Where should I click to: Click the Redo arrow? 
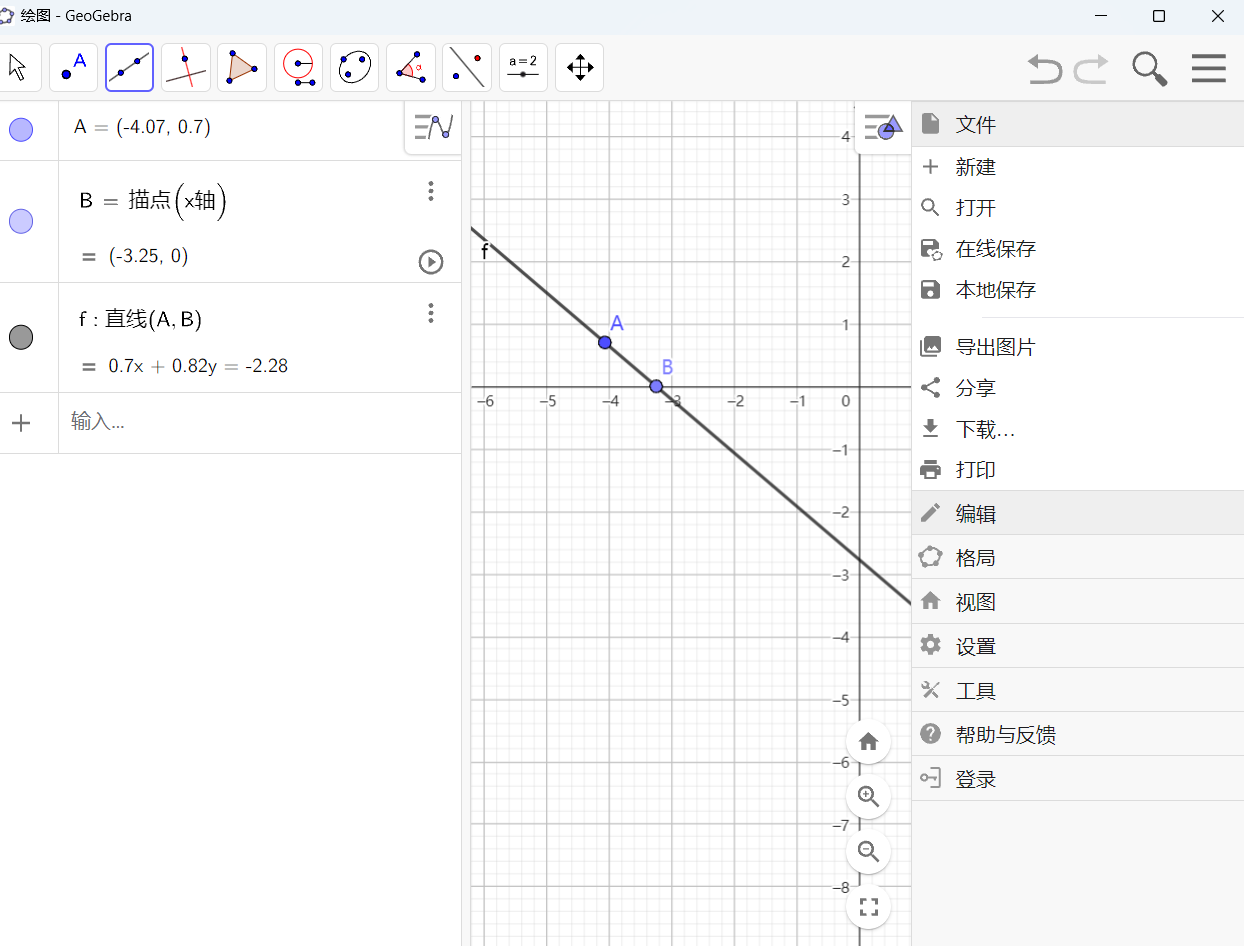pyautogui.click(x=1091, y=68)
